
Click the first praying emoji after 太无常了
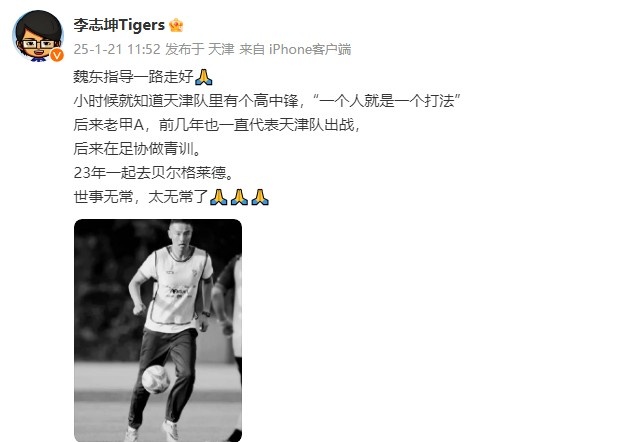coord(218,197)
